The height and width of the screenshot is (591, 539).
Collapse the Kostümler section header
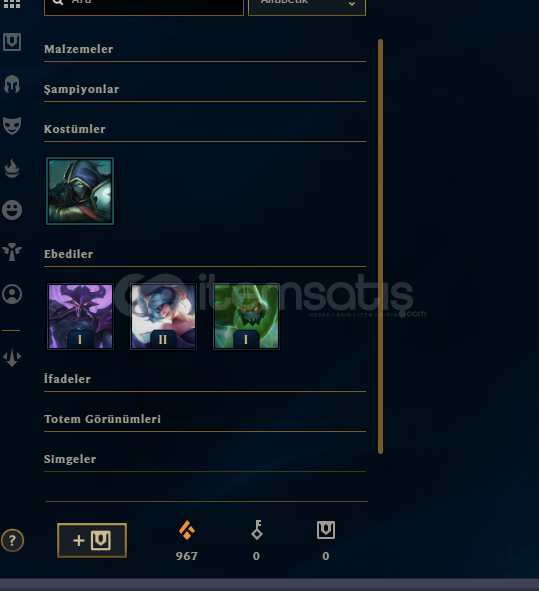205,129
